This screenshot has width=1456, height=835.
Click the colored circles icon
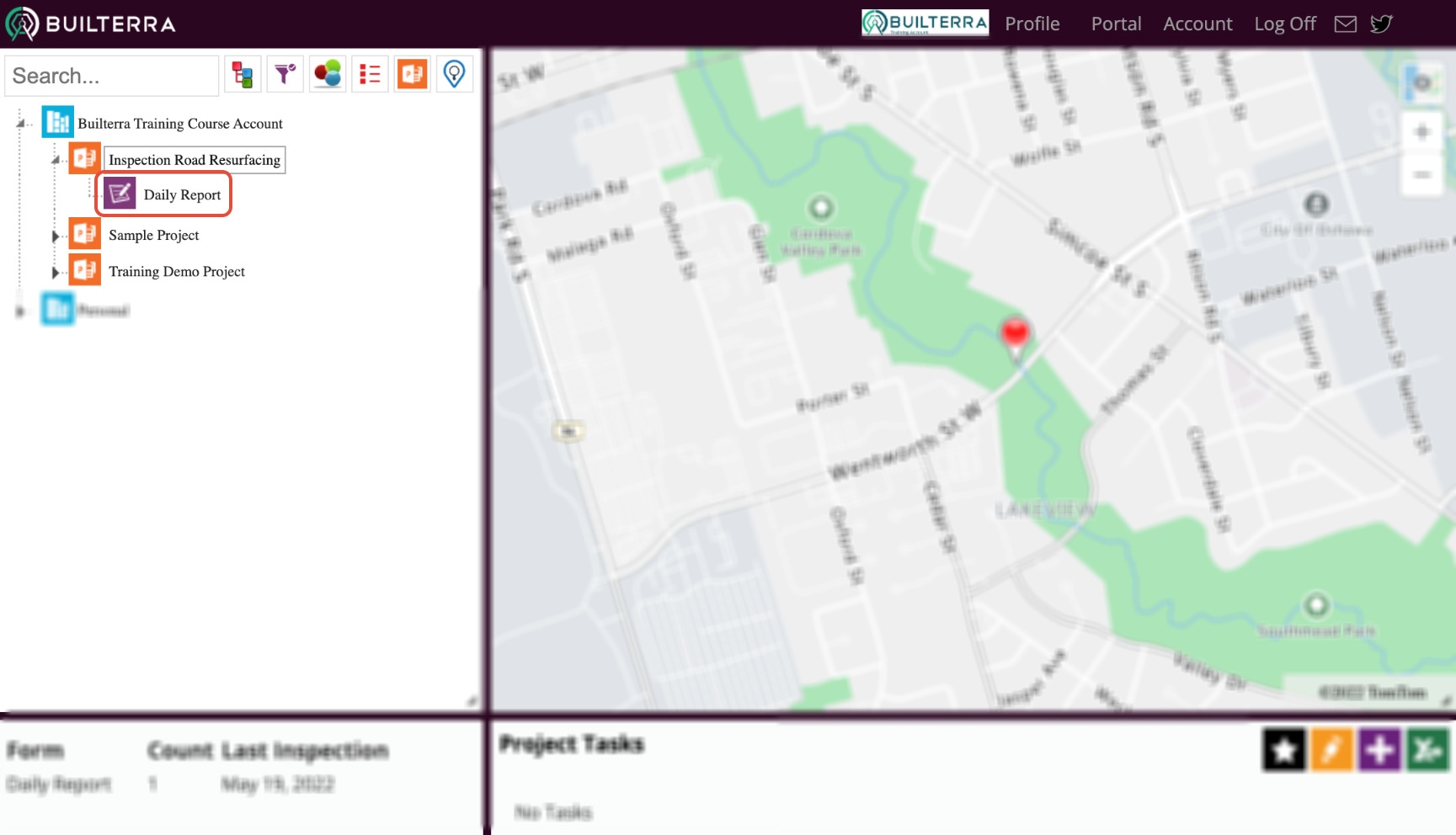[328, 75]
